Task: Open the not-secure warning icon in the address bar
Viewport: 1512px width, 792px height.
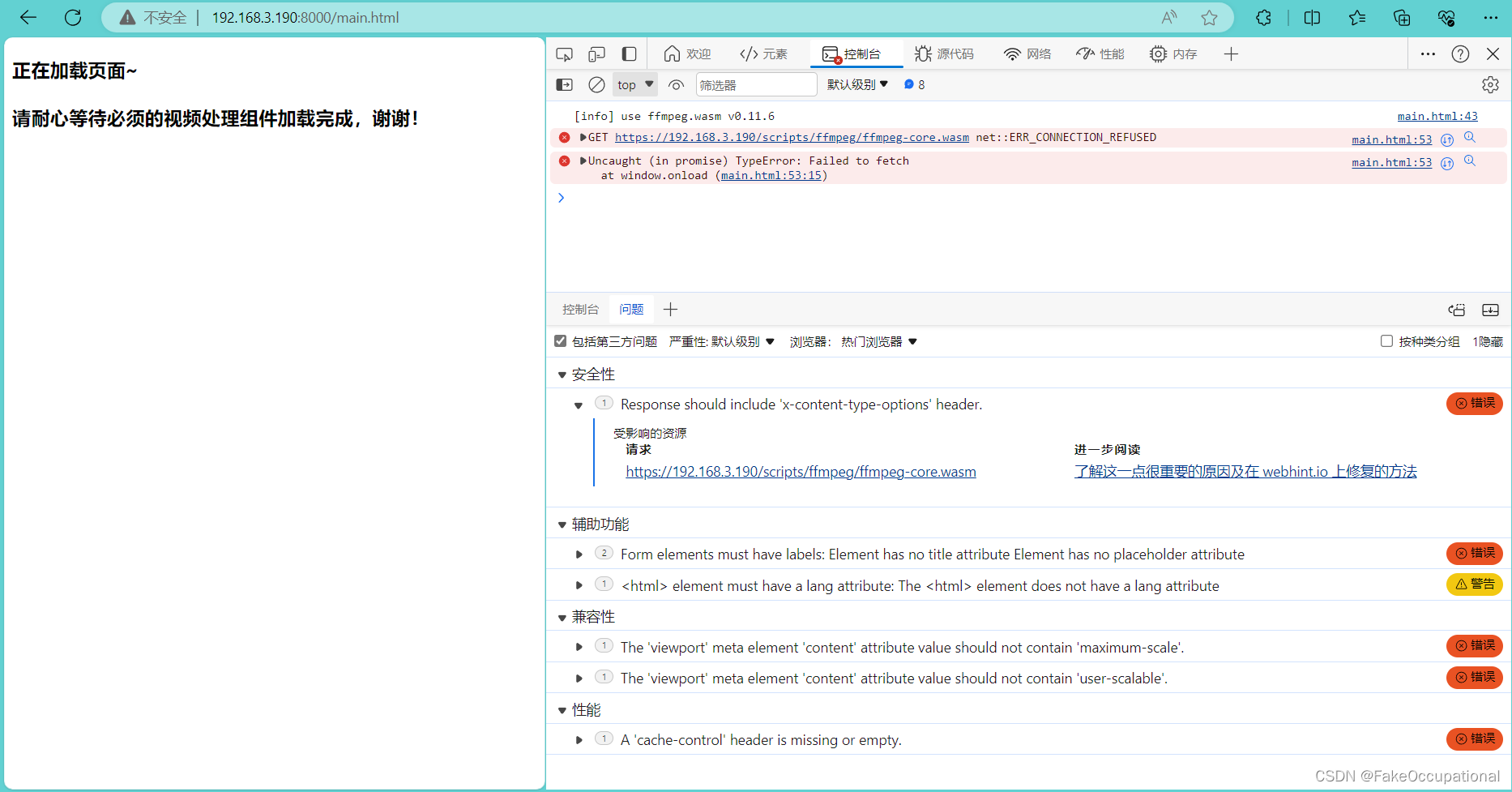Action: click(x=127, y=17)
